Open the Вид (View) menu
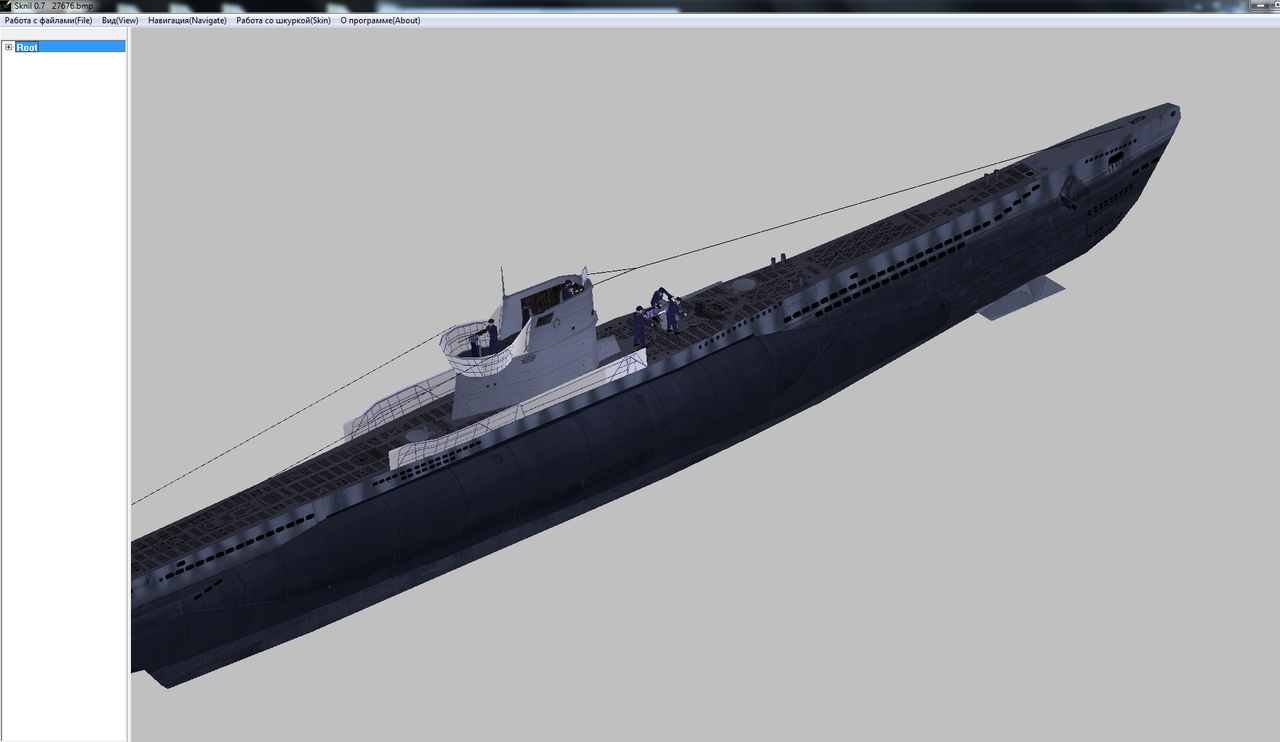 coord(120,20)
